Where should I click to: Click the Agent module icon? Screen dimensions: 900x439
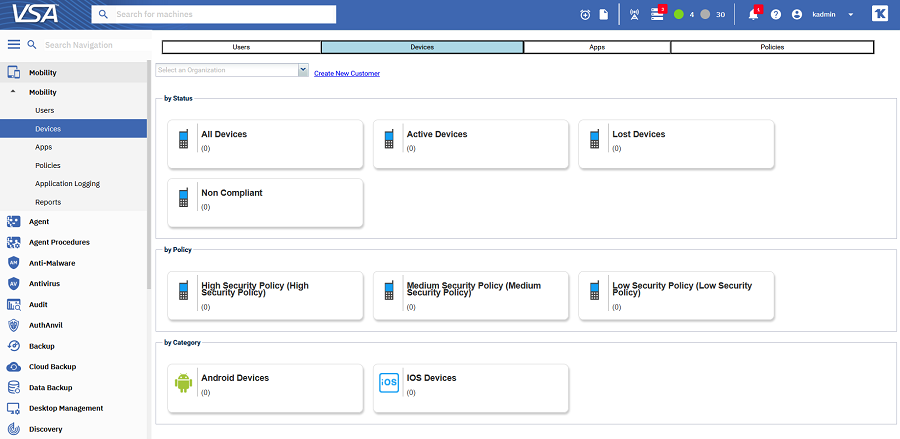click(14, 222)
